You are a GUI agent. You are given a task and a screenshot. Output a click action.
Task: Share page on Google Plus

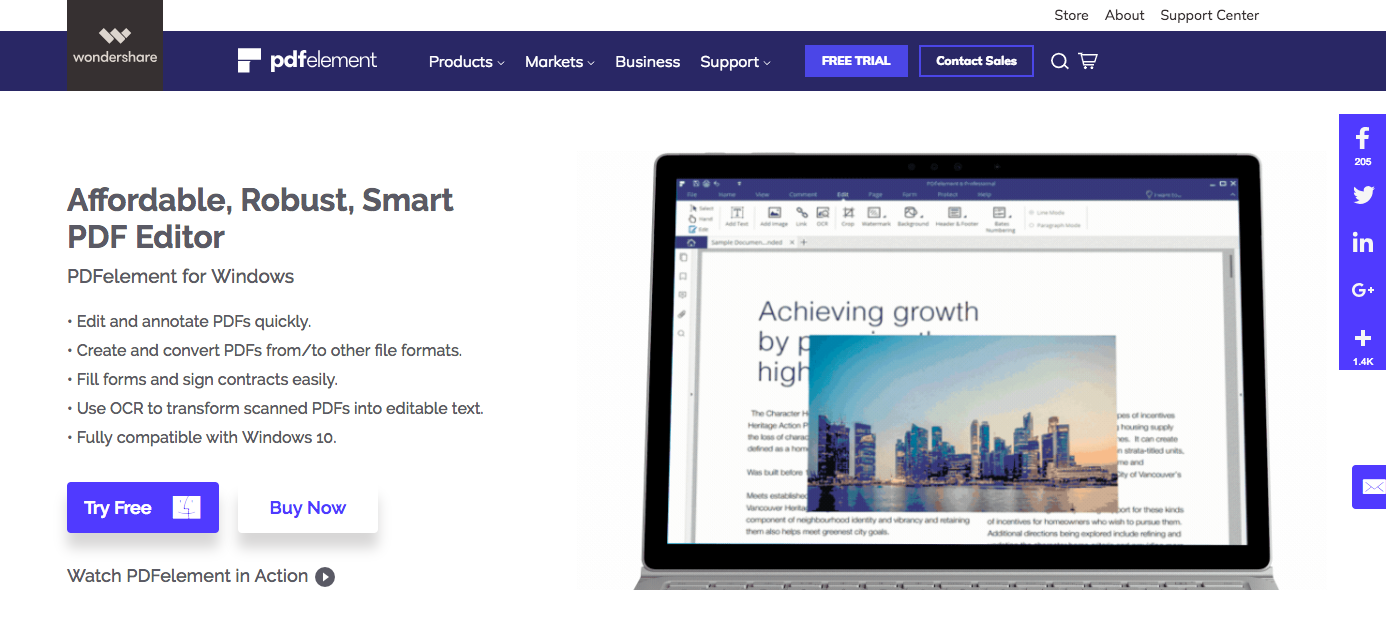tap(1362, 291)
